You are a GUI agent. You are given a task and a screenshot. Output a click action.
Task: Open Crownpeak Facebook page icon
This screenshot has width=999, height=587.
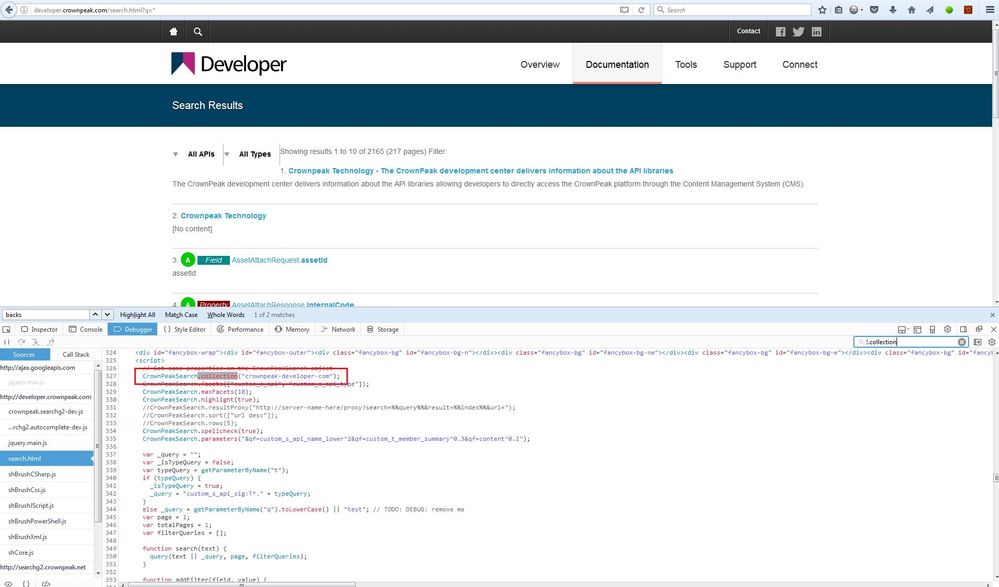[x=780, y=31]
